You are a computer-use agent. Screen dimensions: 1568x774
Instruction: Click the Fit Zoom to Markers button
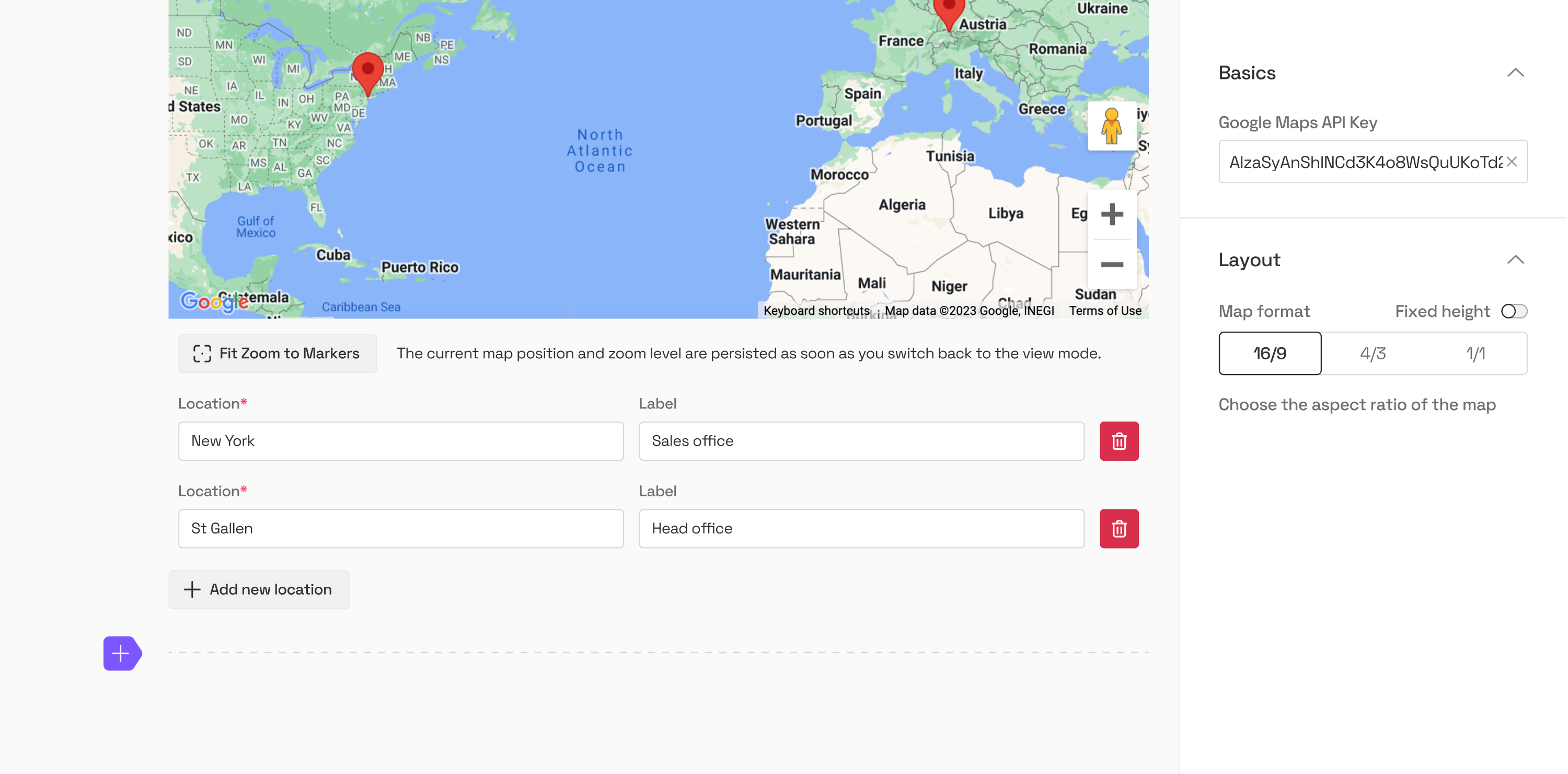[x=277, y=353]
